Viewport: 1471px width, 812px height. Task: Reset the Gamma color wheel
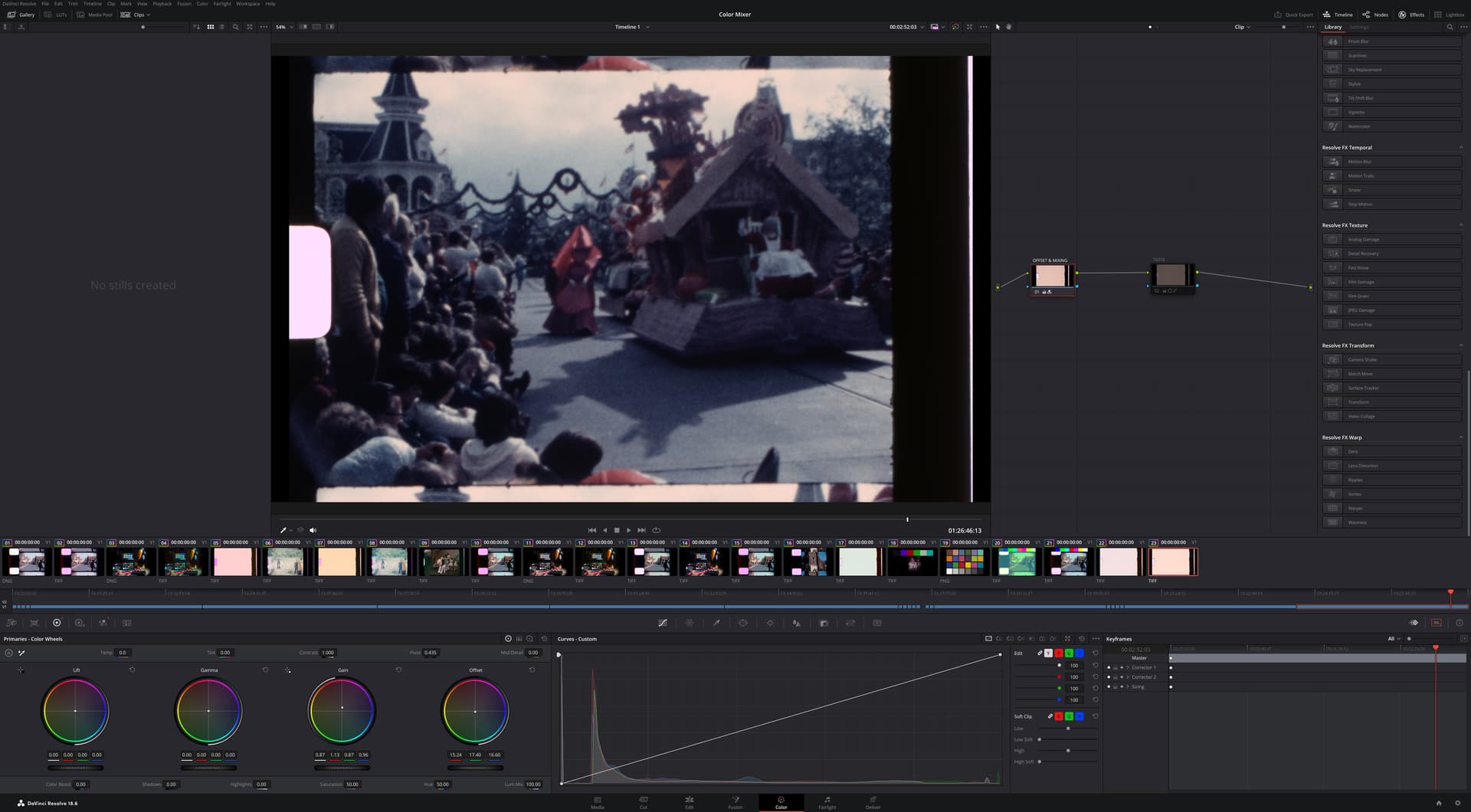(265, 670)
